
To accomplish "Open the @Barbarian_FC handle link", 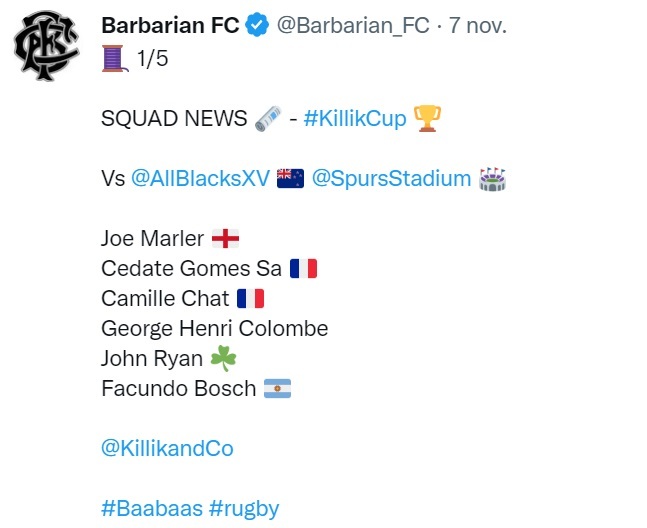I will [x=353, y=26].
